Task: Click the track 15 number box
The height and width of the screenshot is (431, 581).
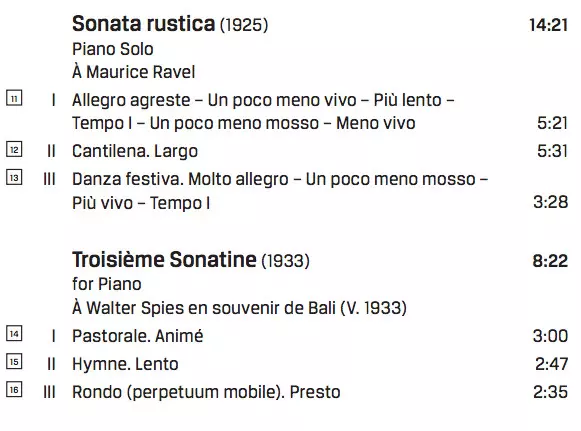Action: (x=14, y=361)
